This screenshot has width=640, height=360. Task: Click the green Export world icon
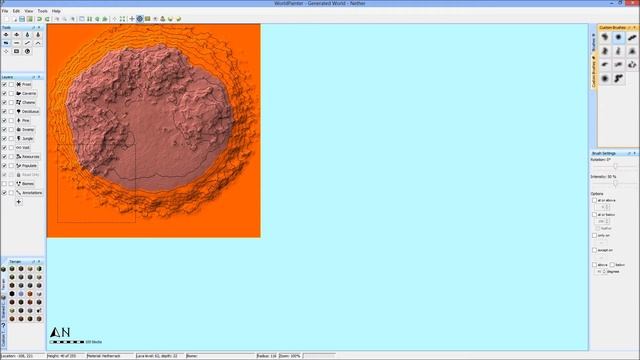click(30, 19)
